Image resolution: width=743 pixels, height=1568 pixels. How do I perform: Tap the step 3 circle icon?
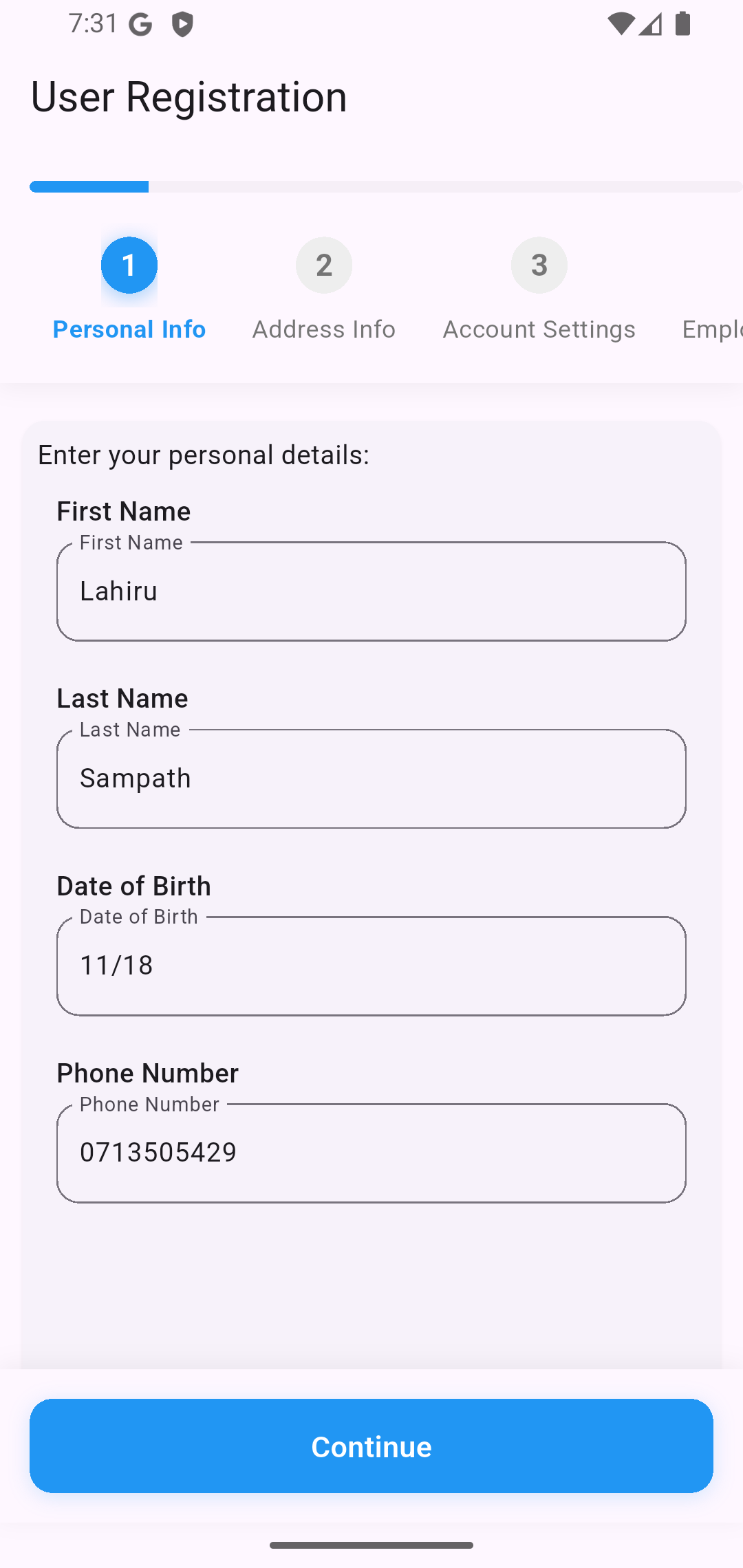[x=539, y=265]
